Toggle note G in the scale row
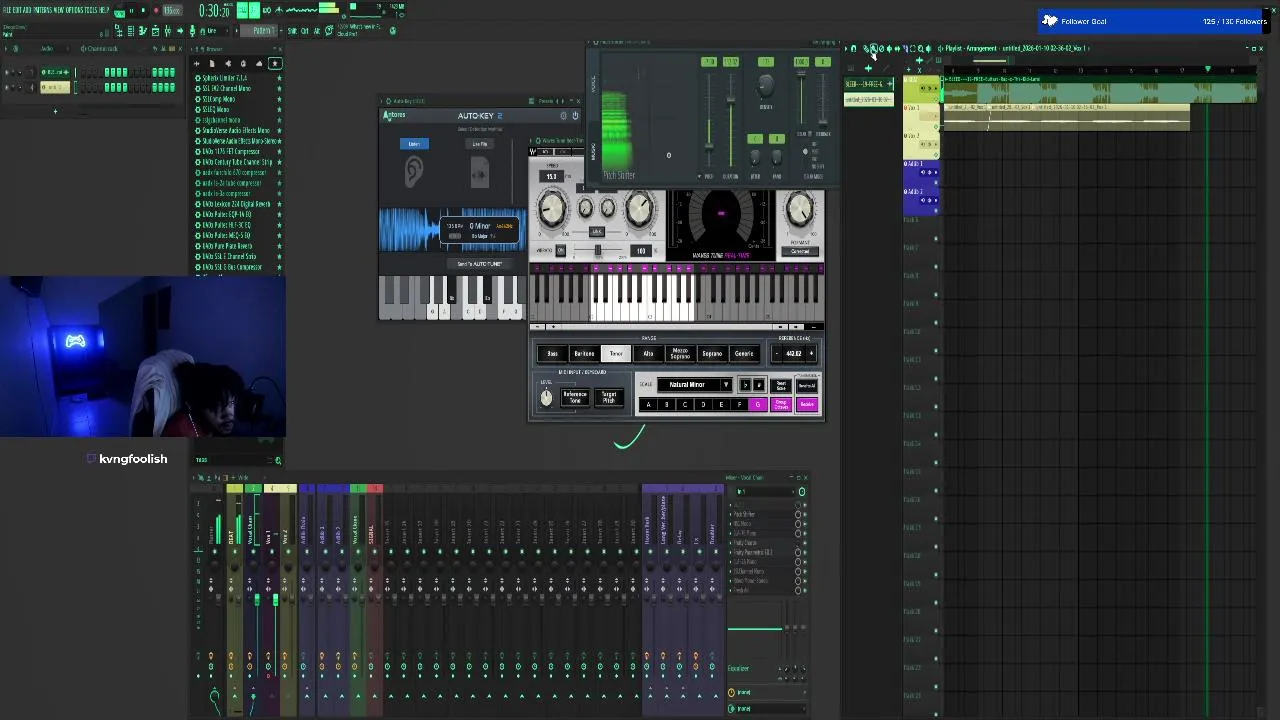Viewport: 1280px width, 720px height. pos(757,405)
